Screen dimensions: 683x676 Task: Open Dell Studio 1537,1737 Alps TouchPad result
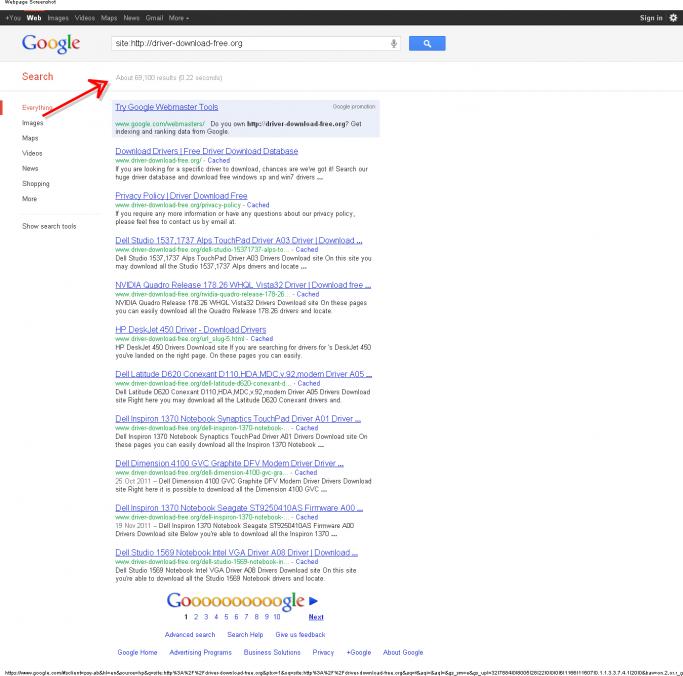(x=239, y=240)
